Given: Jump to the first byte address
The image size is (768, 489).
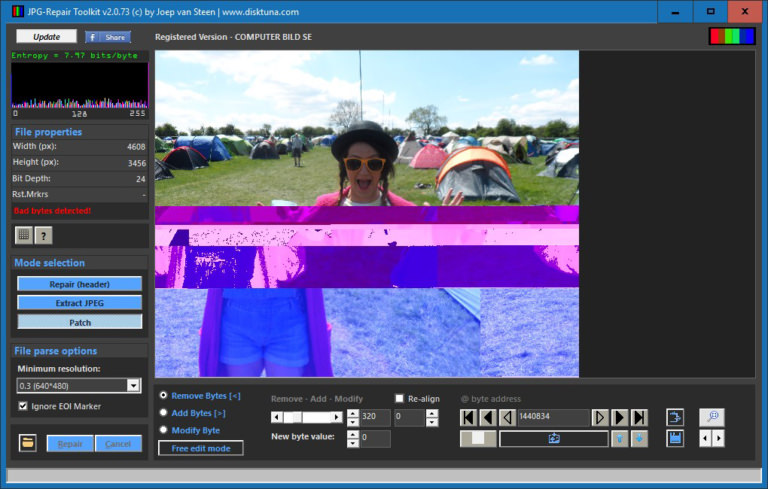Looking at the screenshot, I should 469,417.
